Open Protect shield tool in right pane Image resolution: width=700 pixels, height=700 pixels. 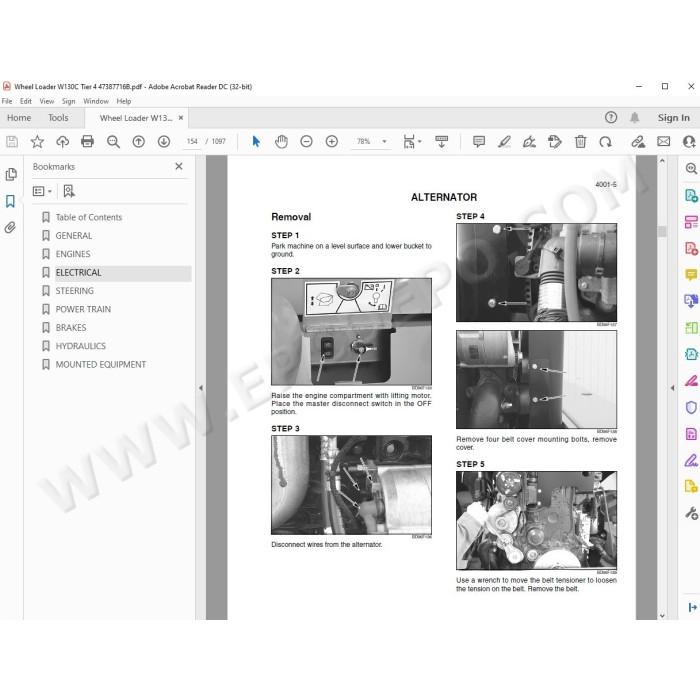pos(691,407)
